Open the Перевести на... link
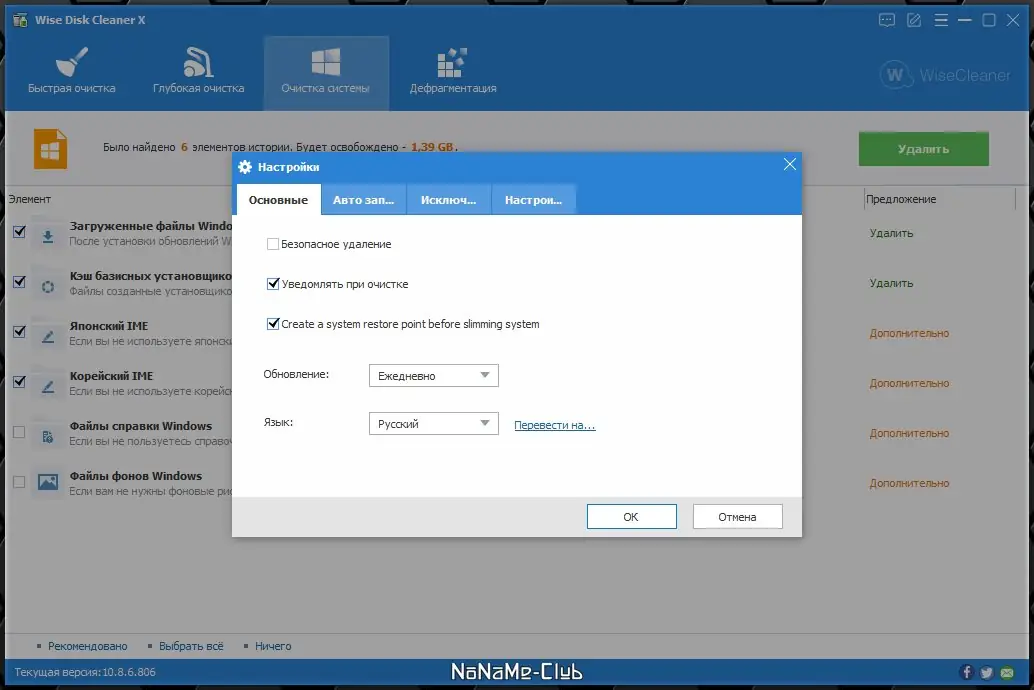The width and height of the screenshot is (1034, 690). [555, 425]
